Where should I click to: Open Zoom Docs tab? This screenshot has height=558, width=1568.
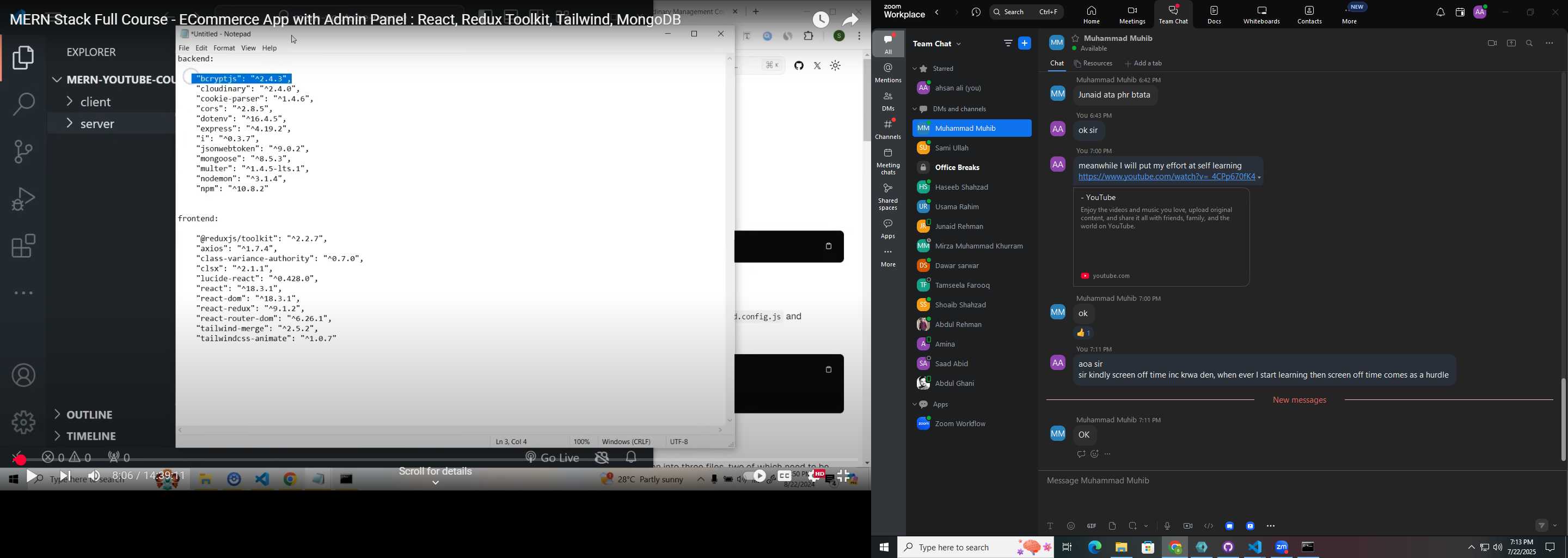pyautogui.click(x=1214, y=15)
